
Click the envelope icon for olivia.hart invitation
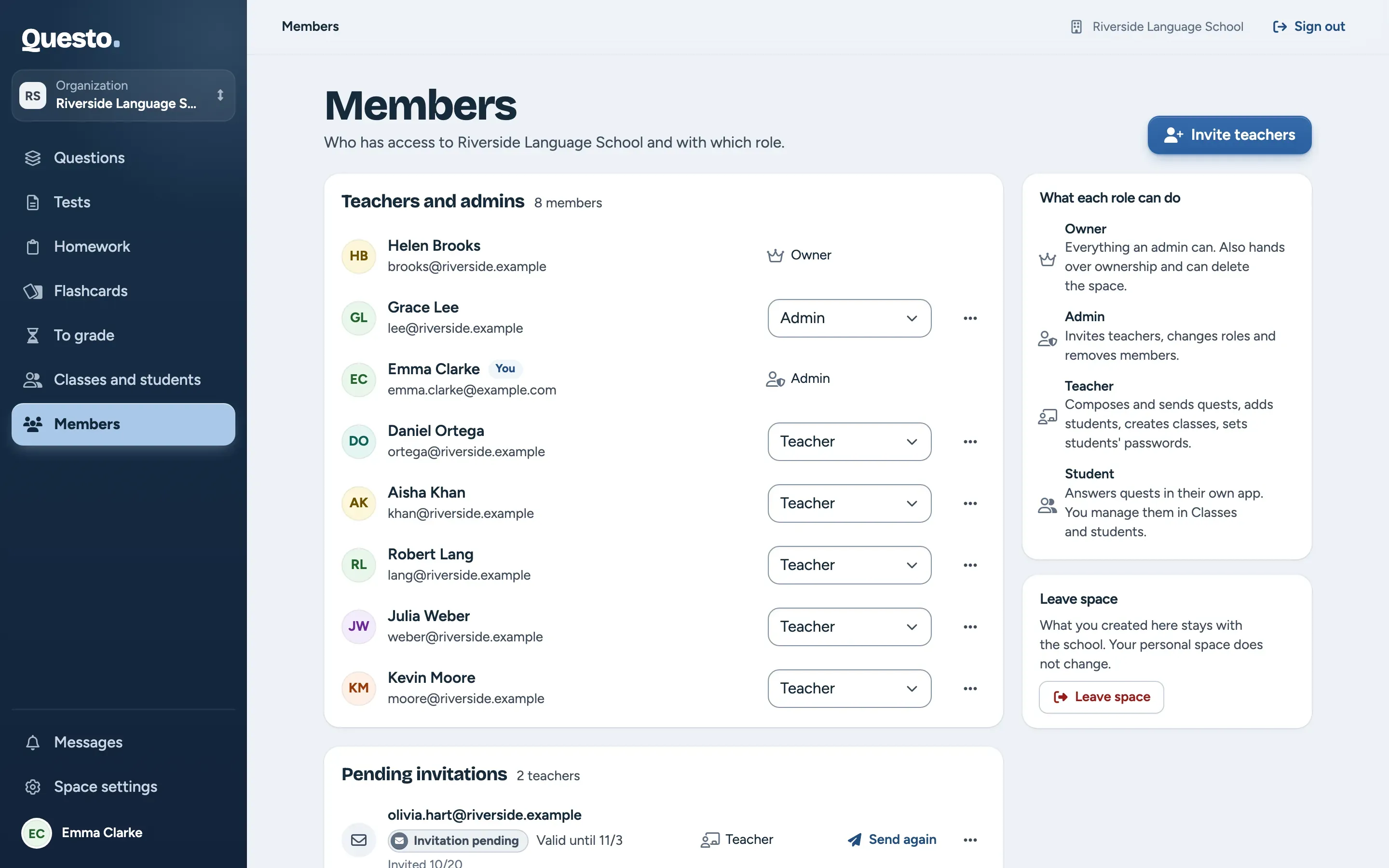point(359,840)
